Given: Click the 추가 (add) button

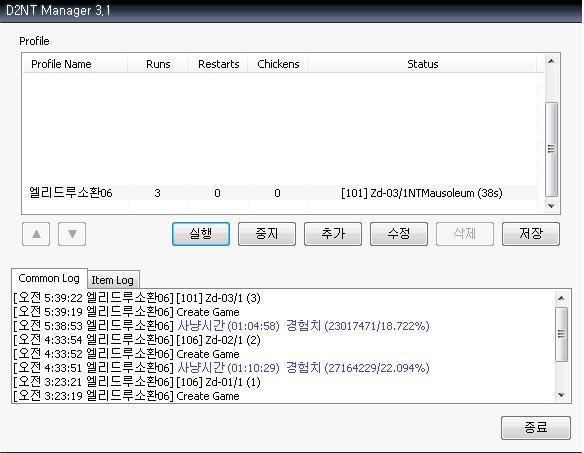Looking at the screenshot, I should 333,234.
